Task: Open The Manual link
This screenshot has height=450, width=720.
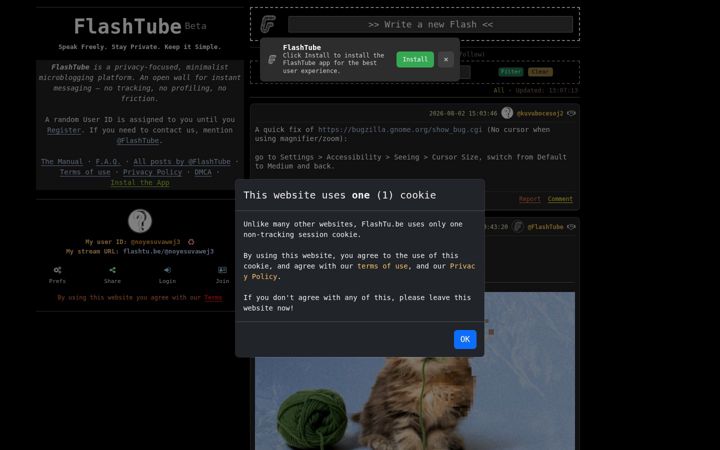Action: [x=62, y=162]
